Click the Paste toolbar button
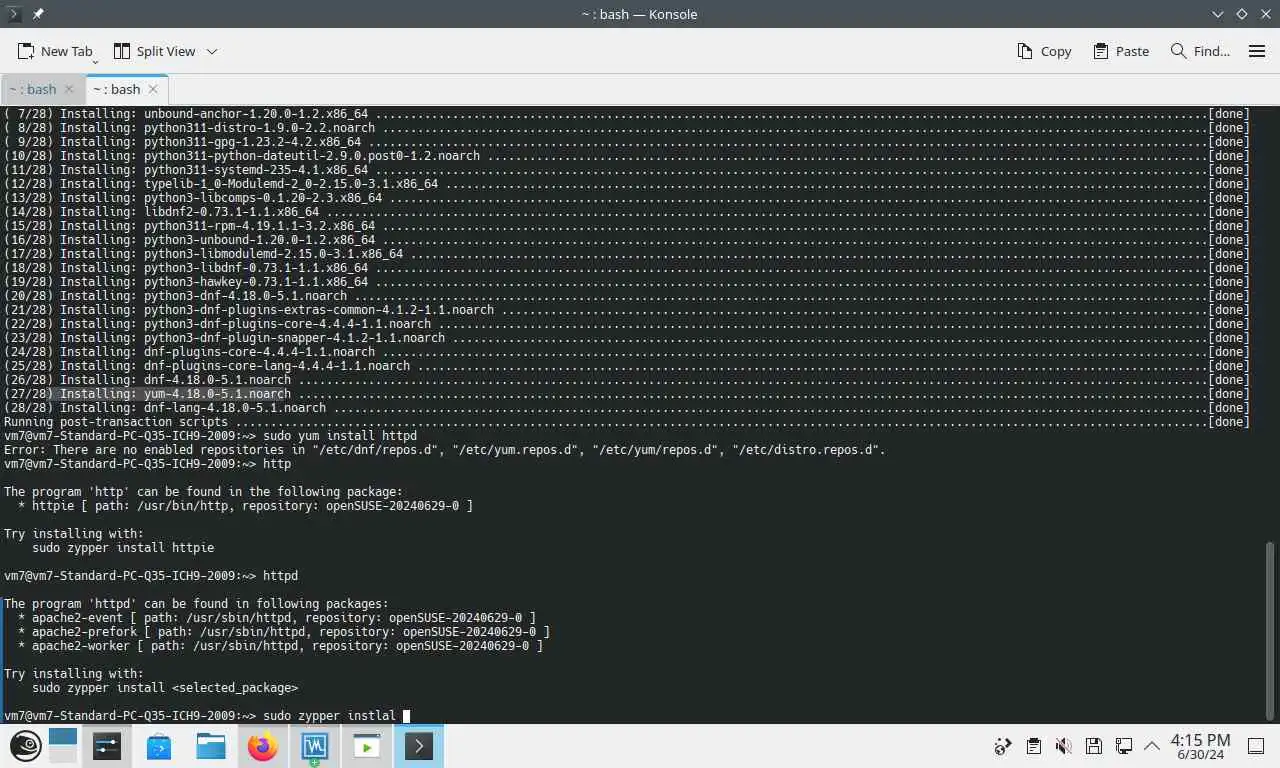The height and width of the screenshot is (768, 1280). click(x=1121, y=51)
